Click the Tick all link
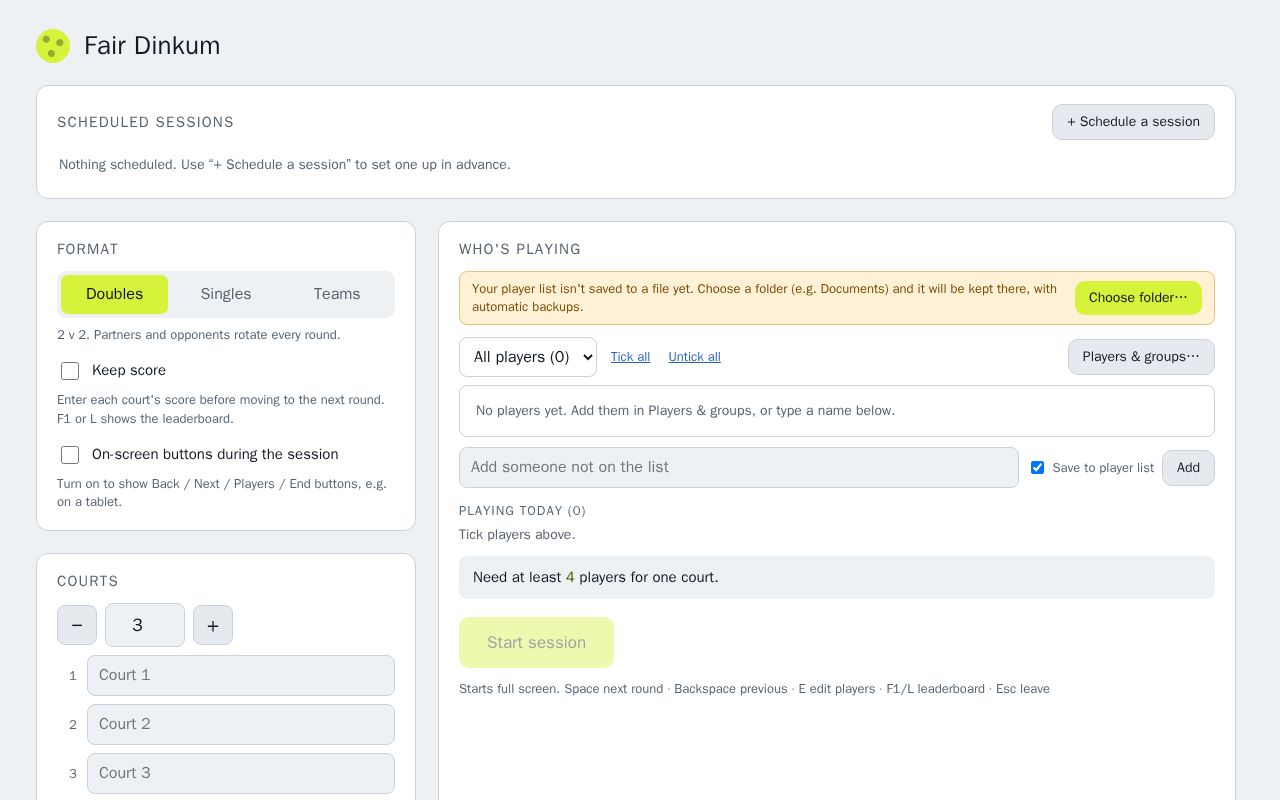1280x800 pixels. (630, 357)
